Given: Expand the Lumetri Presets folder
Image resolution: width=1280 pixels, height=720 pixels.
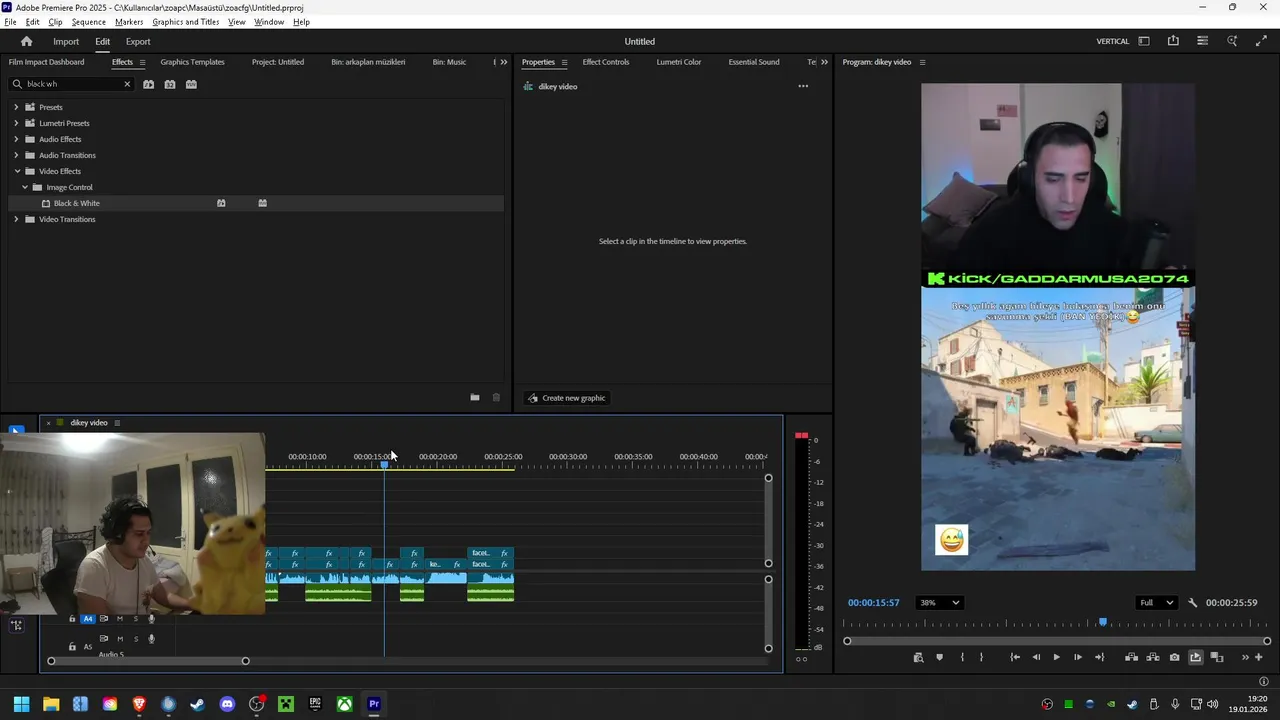Looking at the screenshot, I should tap(16, 123).
